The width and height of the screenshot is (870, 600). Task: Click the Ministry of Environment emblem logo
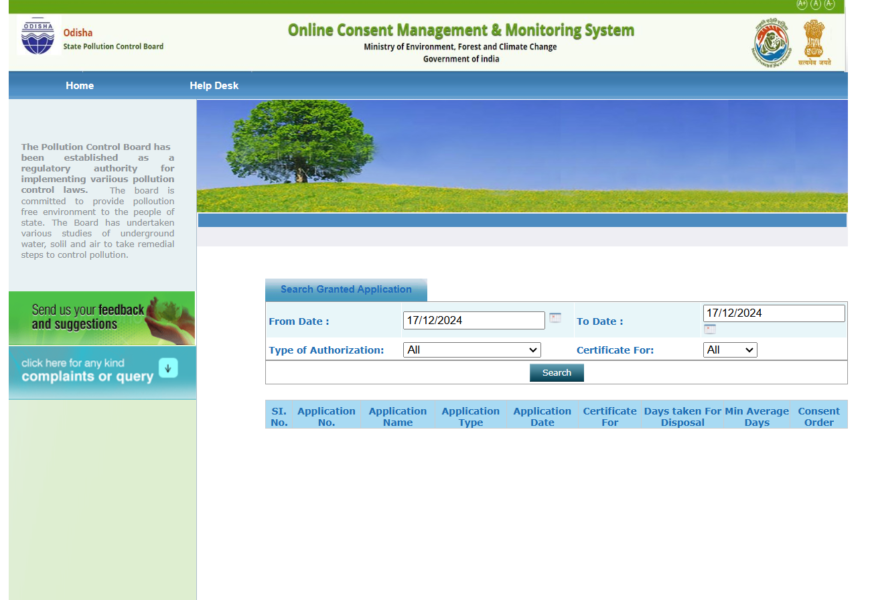click(771, 43)
